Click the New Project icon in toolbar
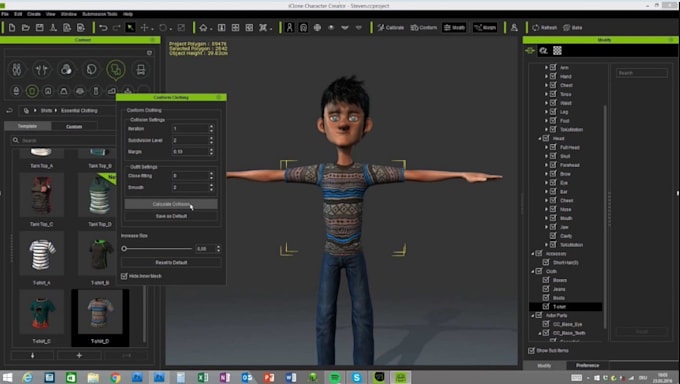 (x=12, y=28)
